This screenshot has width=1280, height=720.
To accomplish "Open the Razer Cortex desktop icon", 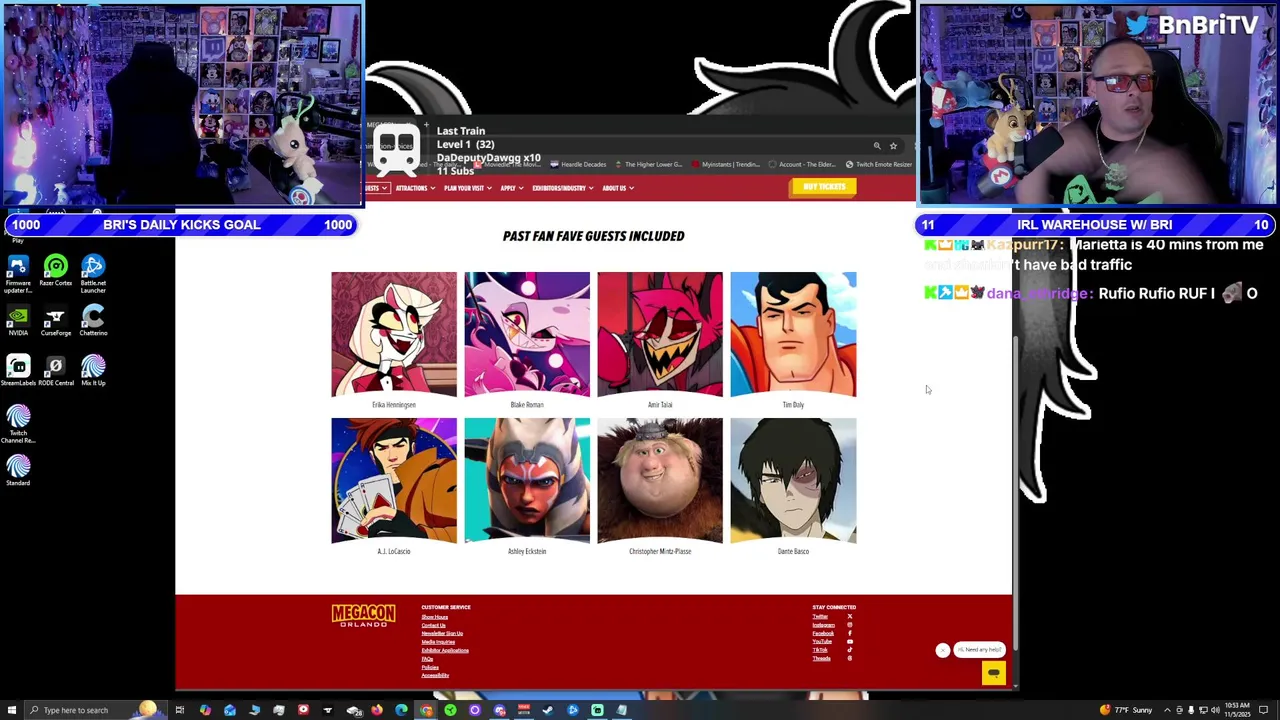I will point(56,270).
